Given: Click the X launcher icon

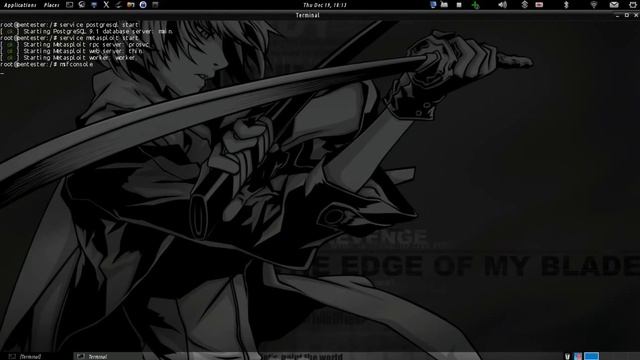Looking at the screenshot, I should (x=106, y=5).
